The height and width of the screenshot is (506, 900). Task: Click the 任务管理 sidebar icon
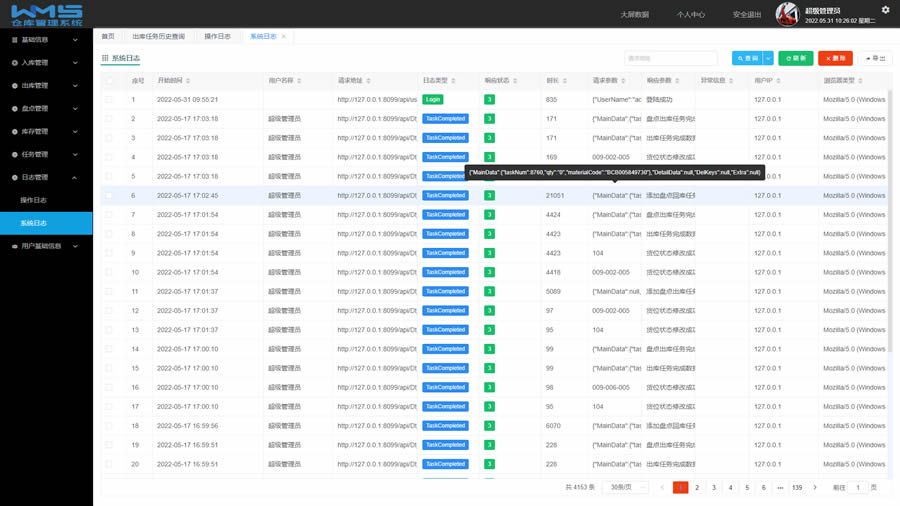(x=14, y=154)
